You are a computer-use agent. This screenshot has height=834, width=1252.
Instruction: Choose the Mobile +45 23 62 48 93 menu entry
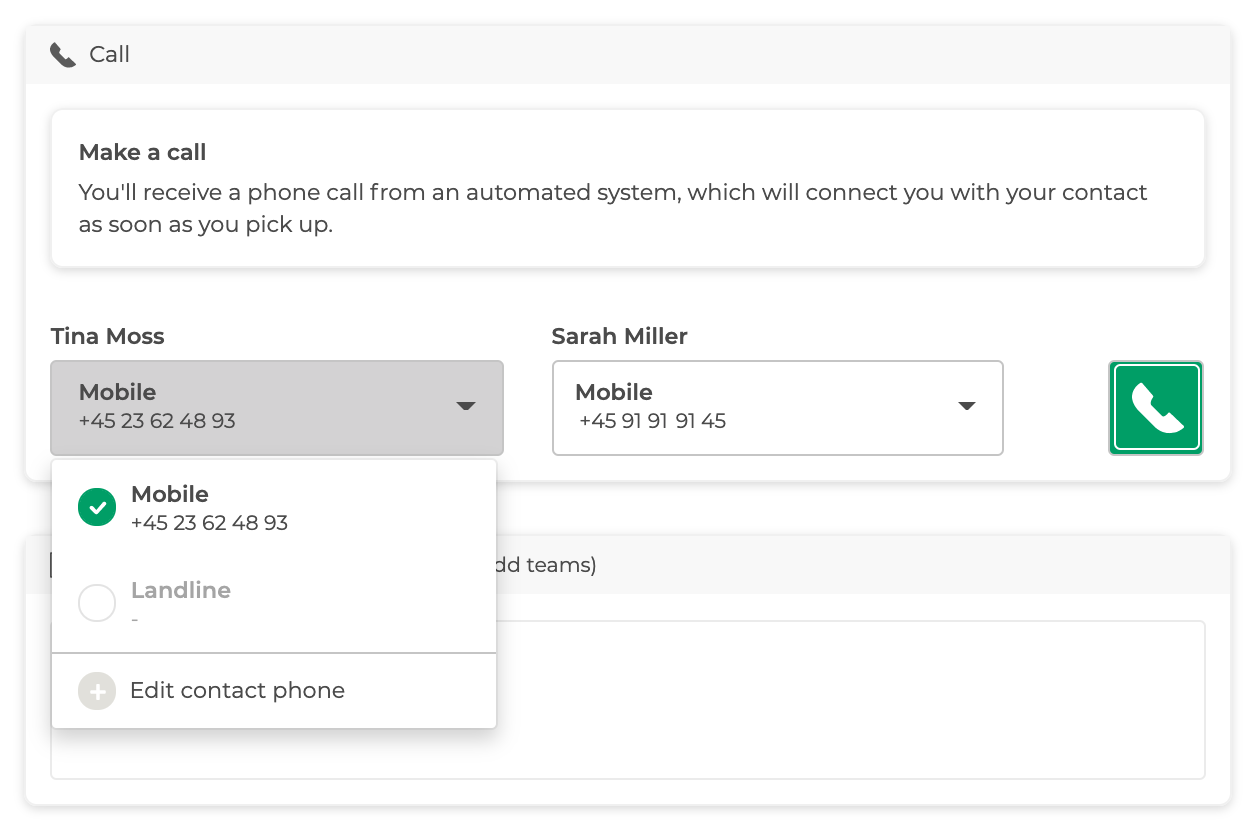coord(274,508)
